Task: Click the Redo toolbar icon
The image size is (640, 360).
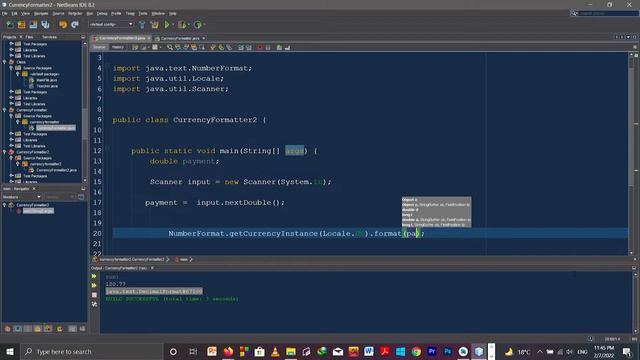Action: 75,25
